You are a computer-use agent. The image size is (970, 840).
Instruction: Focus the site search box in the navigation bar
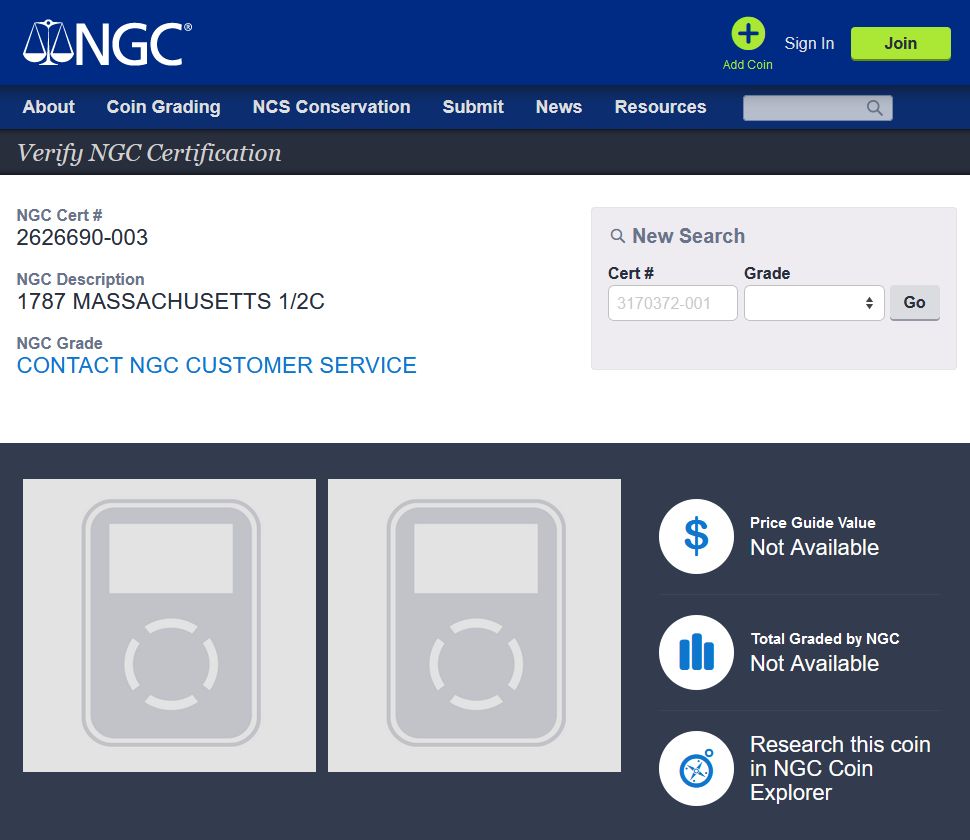click(817, 108)
